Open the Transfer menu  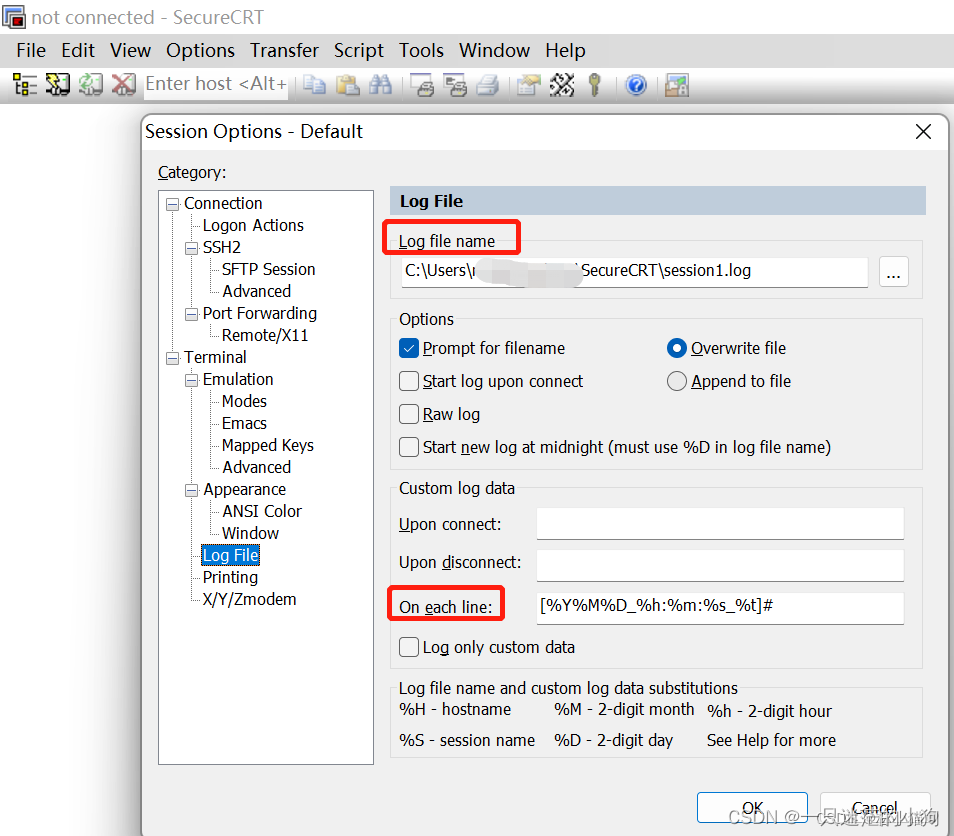[284, 51]
